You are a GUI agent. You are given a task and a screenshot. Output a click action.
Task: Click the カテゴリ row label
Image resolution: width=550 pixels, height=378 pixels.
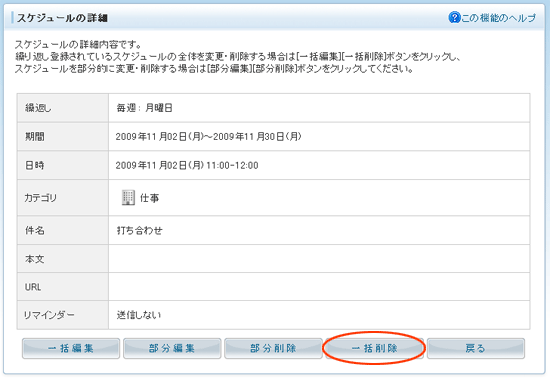[41, 198]
